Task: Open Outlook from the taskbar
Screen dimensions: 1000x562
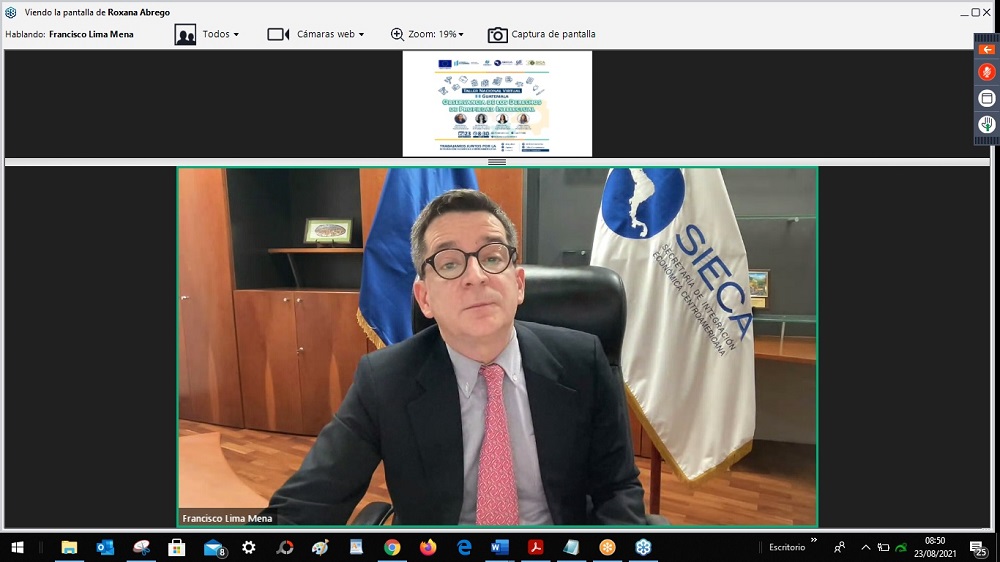Action: click(x=105, y=547)
